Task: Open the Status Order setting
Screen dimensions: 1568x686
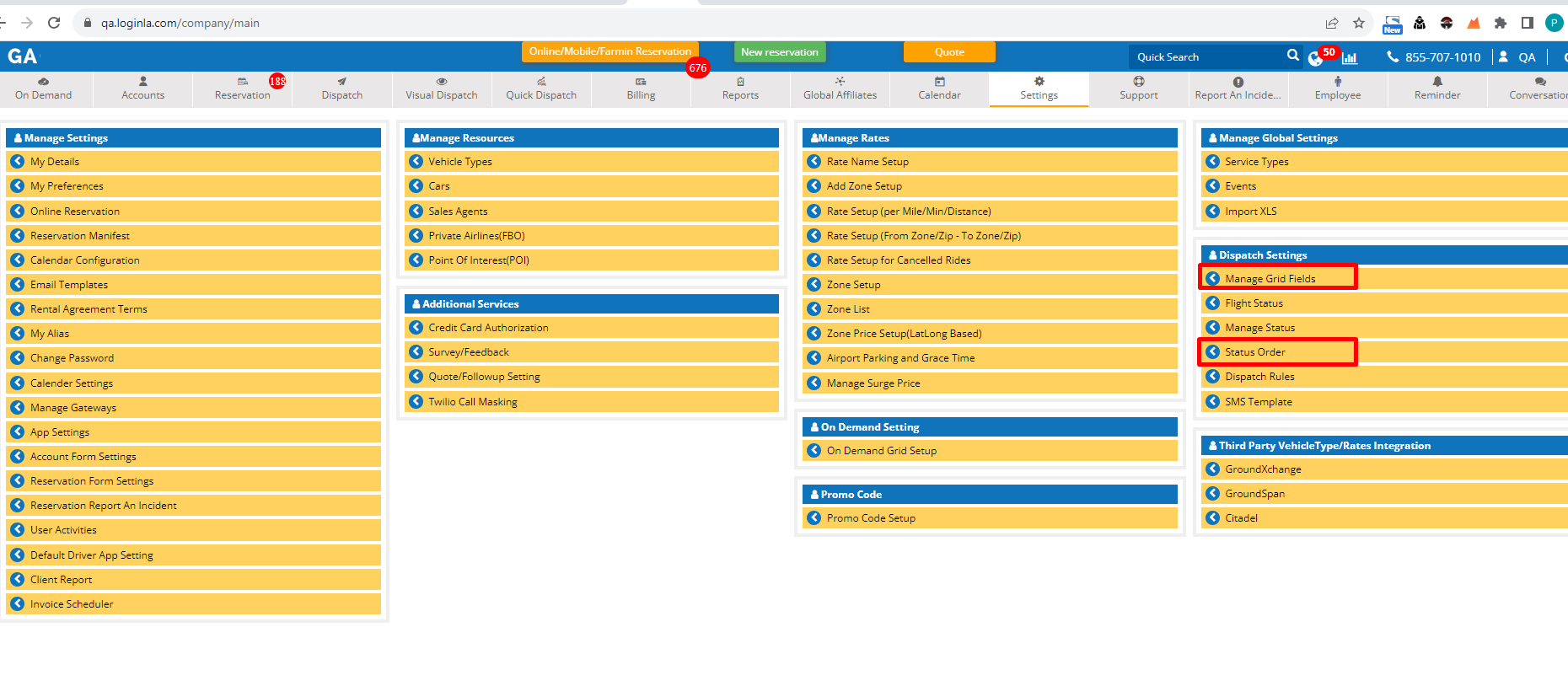Action: [x=1254, y=352]
